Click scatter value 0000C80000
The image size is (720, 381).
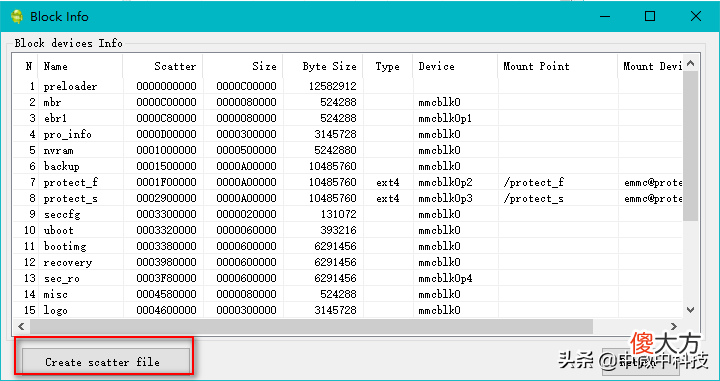coord(166,118)
